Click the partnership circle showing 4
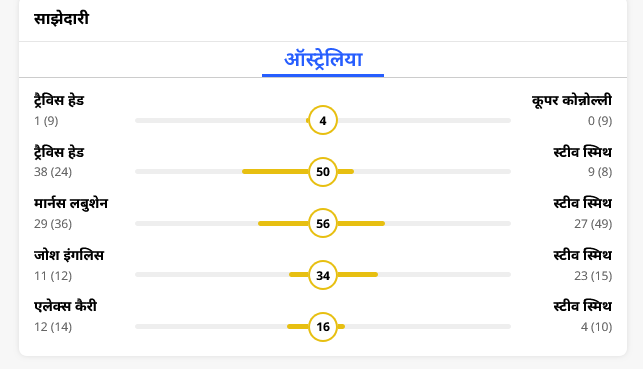The height and width of the screenshot is (369, 643). (323, 121)
